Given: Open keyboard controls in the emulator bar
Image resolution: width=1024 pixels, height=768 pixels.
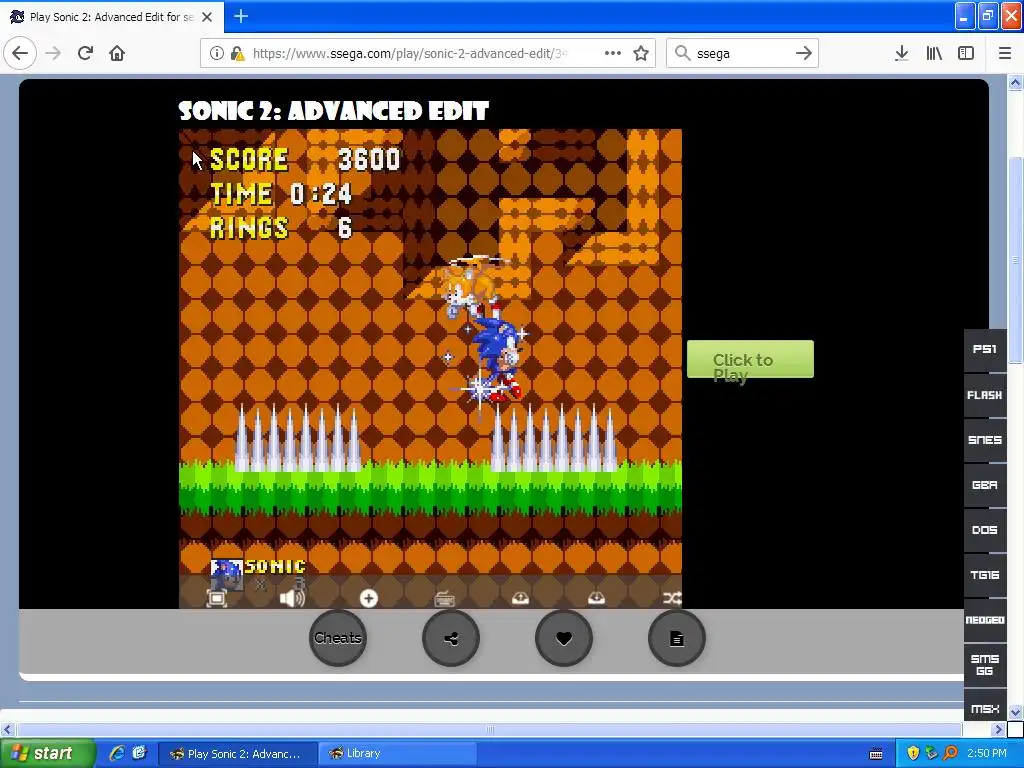Looking at the screenshot, I should click(x=444, y=598).
